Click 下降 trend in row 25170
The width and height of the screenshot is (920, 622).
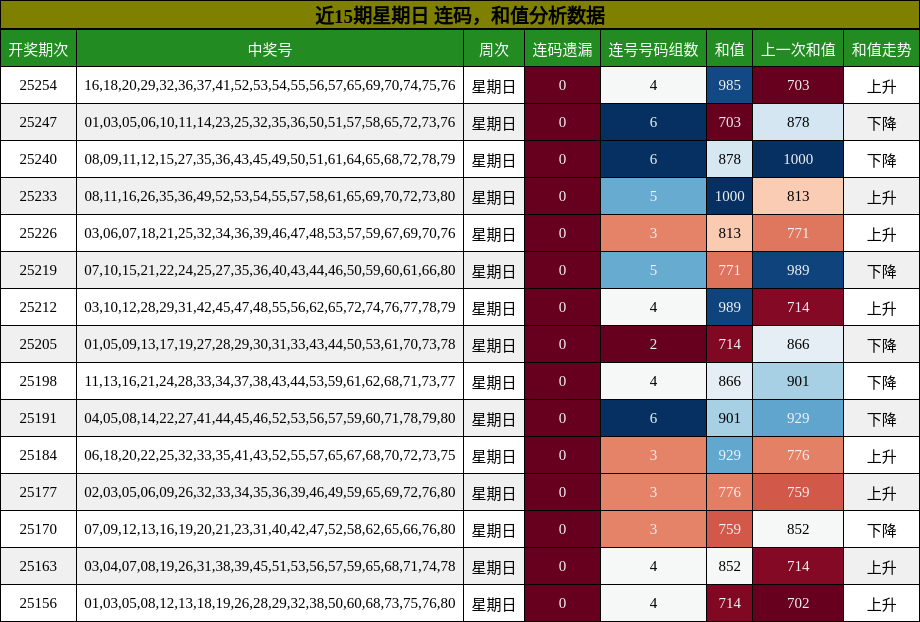pos(881,529)
